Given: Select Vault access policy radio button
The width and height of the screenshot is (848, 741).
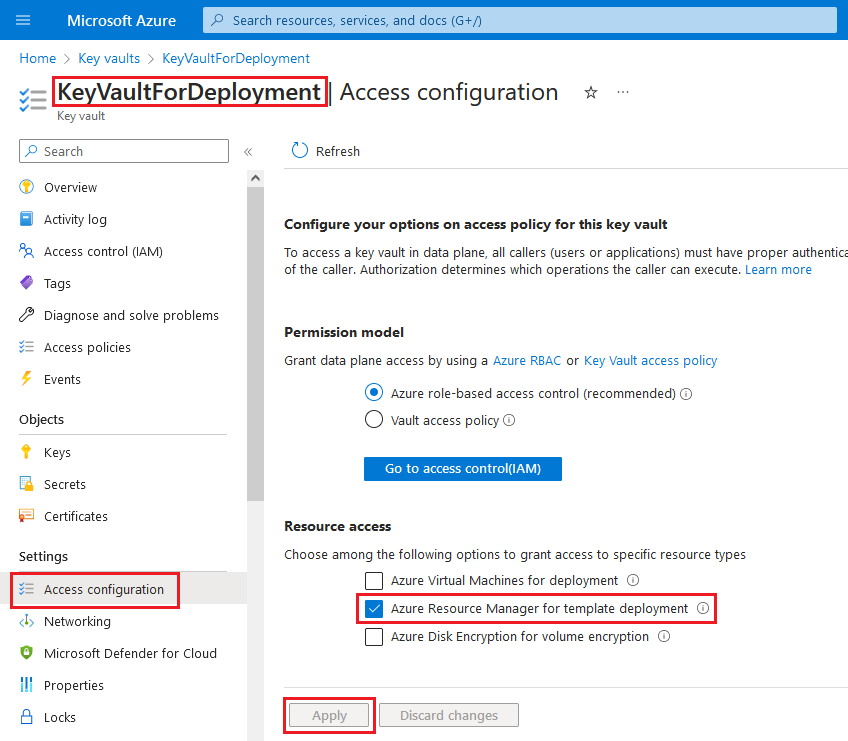Looking at the screenshot, I should pyautogui.click(x=374, y=420).
